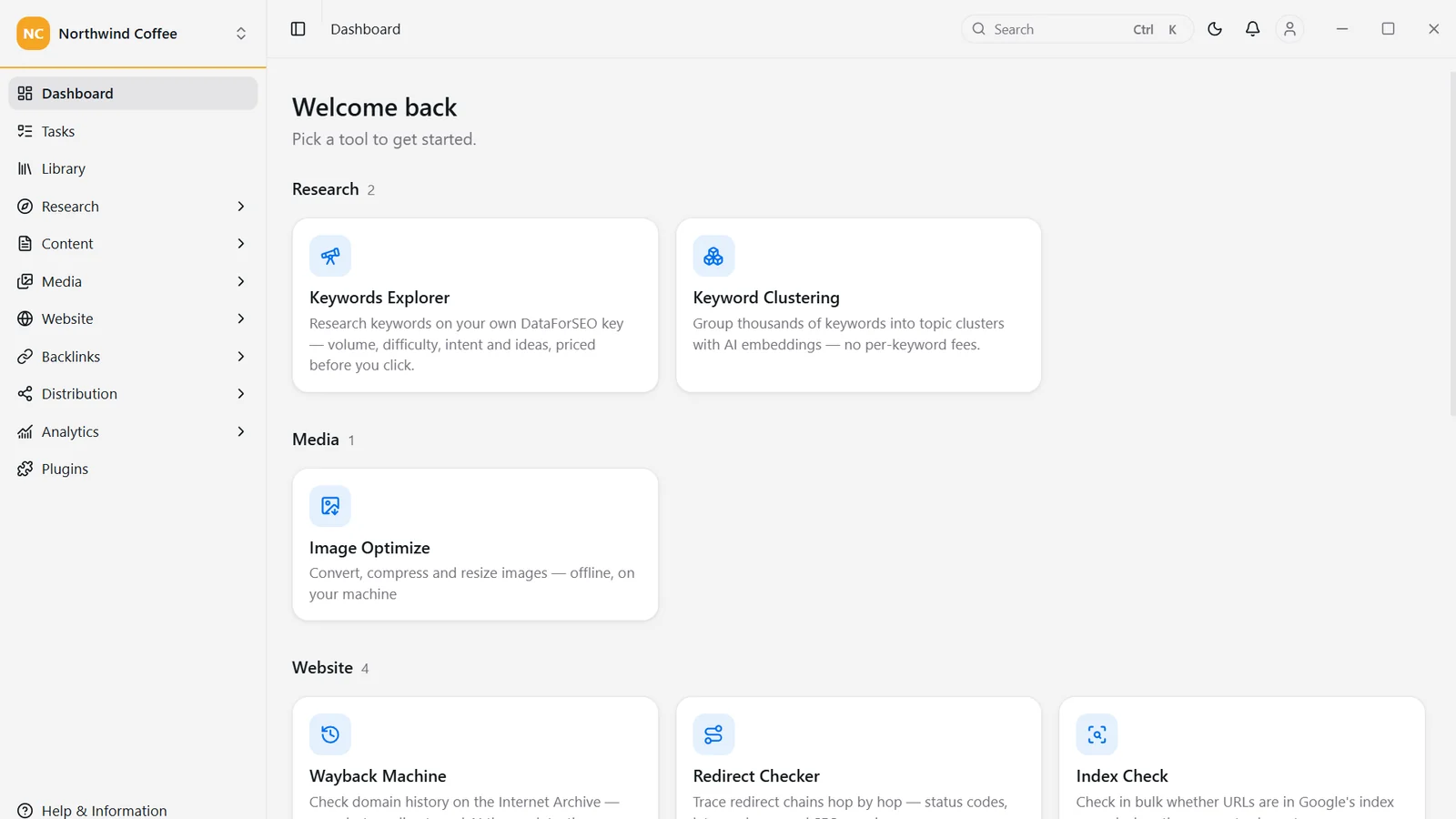Click the Index Check scan icon
This screenshot has height=819, width=1456.
(1097, 734)
